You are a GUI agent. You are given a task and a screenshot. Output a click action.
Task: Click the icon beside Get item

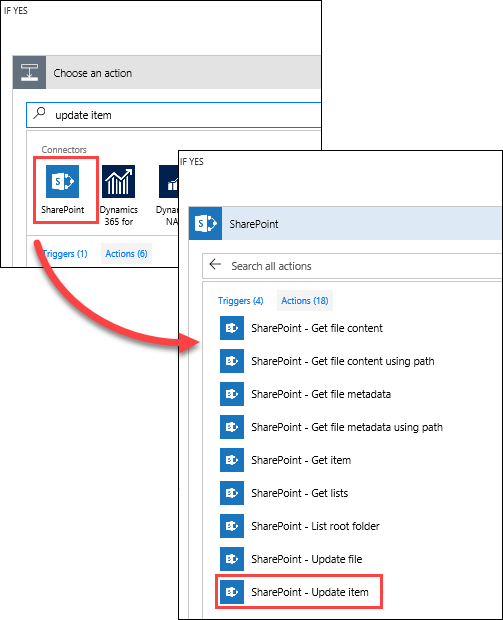pos(232,460)
